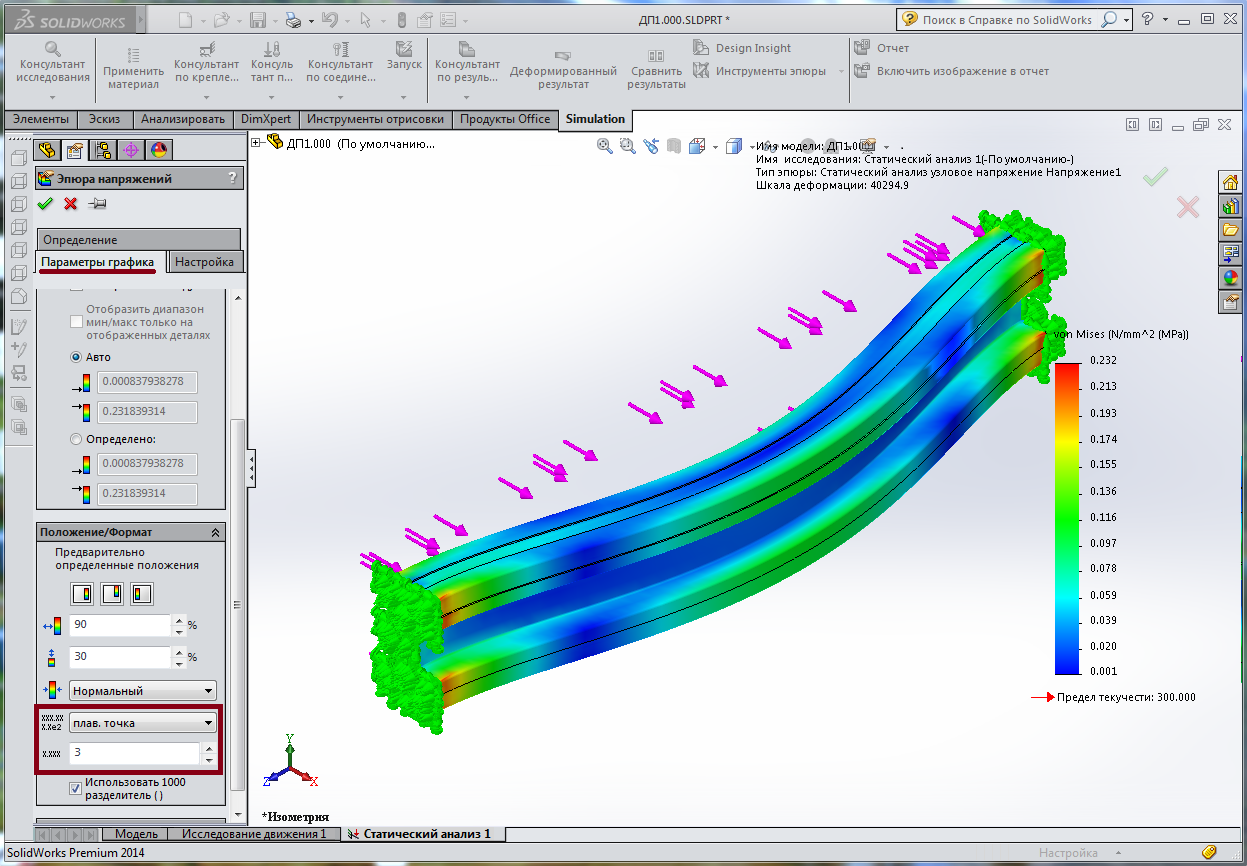The image size is (1247, 866).
Task: Switch to Продукты Office ribbon tab
Action: coord(505,119)
